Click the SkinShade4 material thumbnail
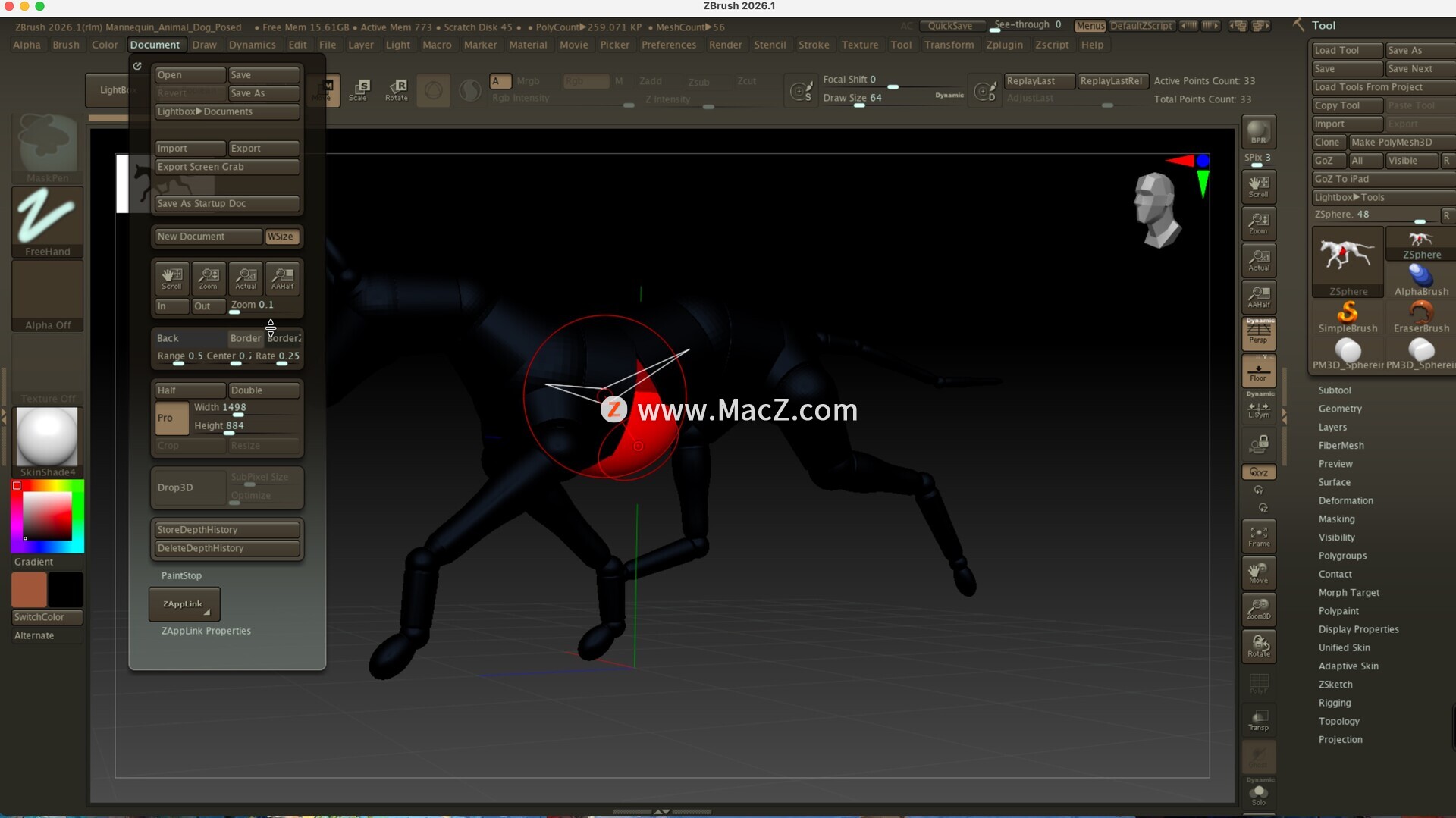 pyautogui.click(x=47, y=437)
